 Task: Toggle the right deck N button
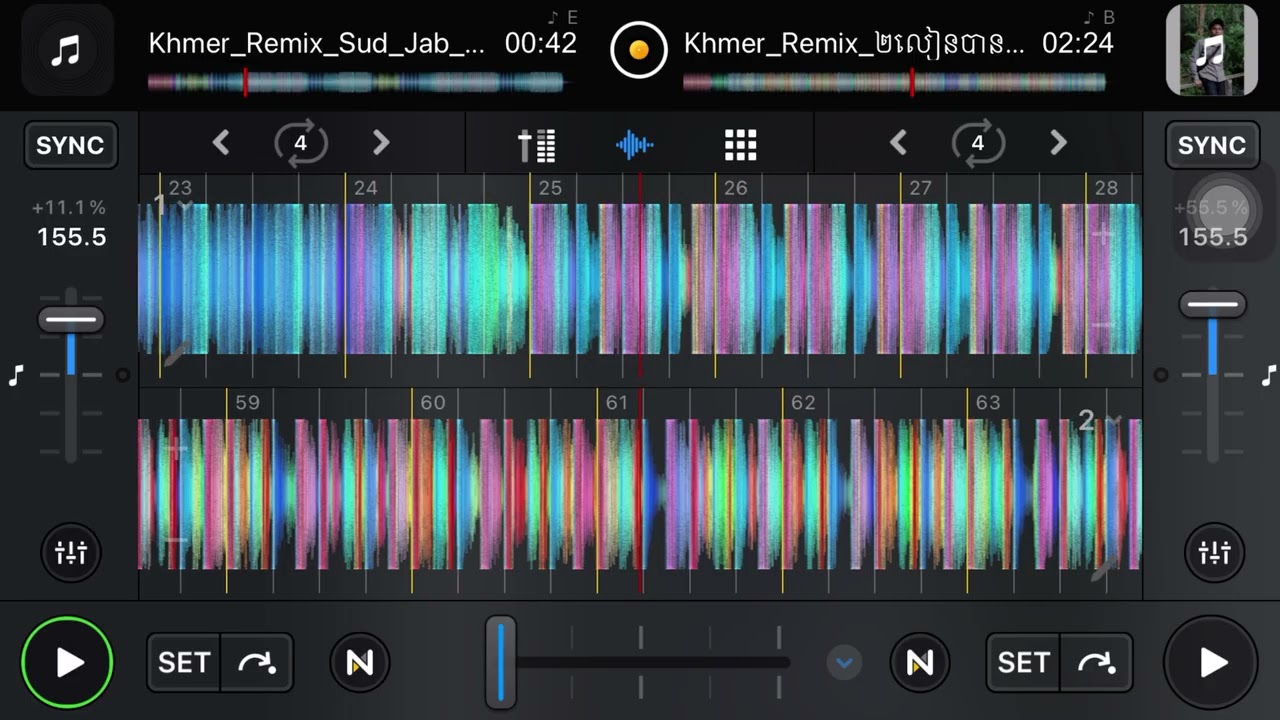pyautogui.click(x=919, y=662)
